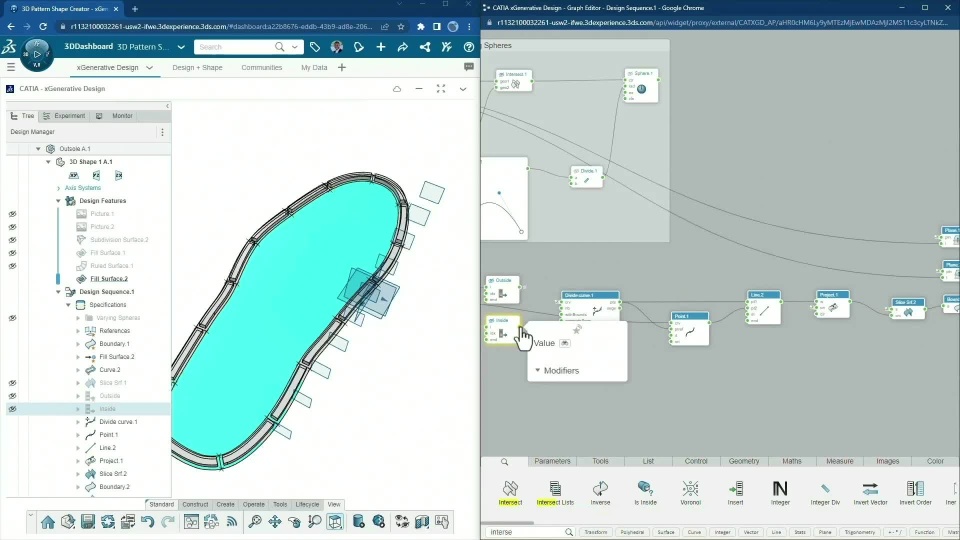Expand the References tree item

tap(78, 331)
